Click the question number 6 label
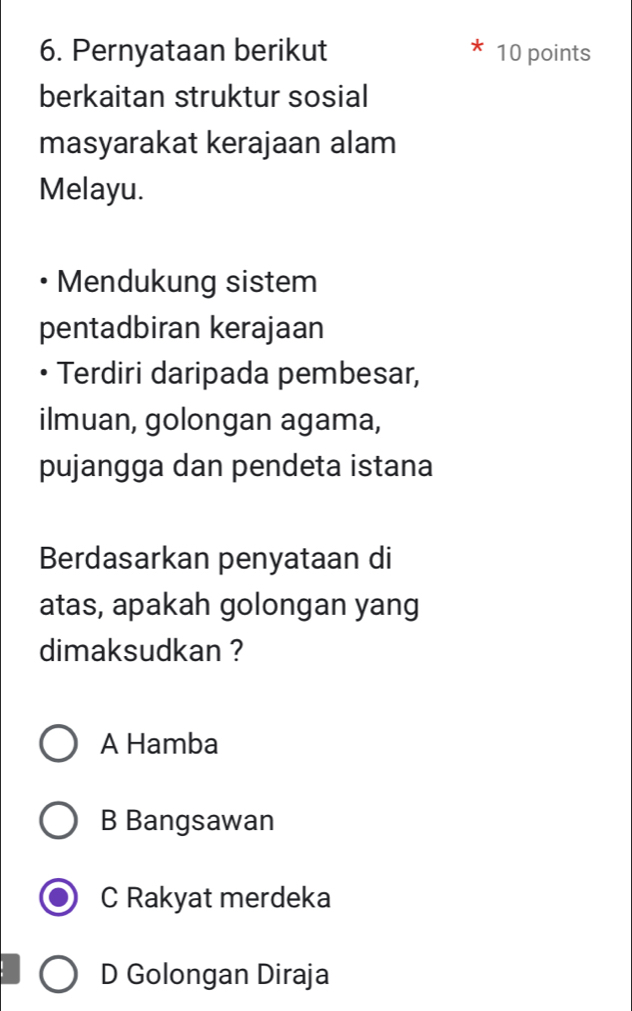 pyautogui.click(x=45, y=49)
